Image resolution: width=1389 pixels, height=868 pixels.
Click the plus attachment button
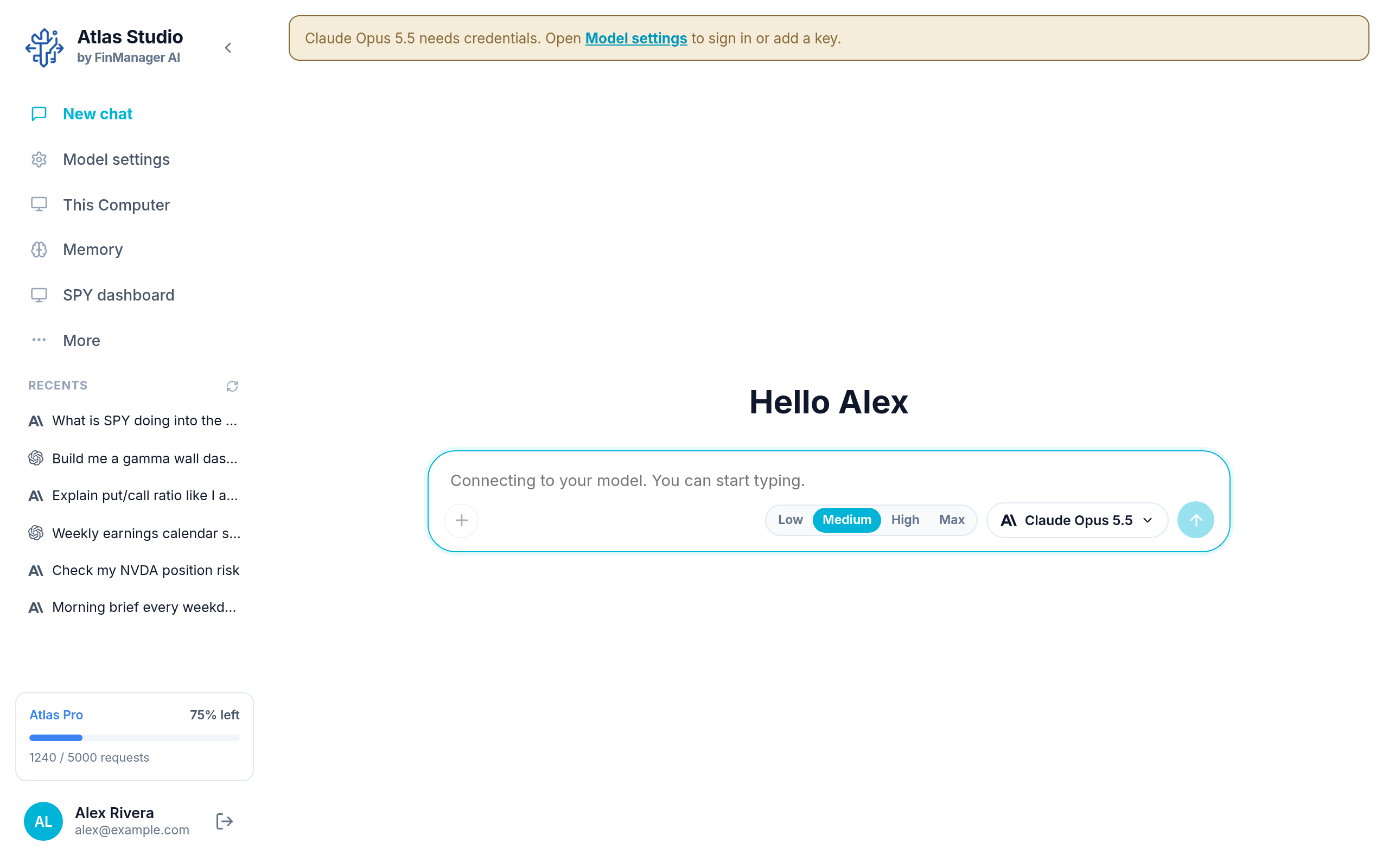pyautogui.click(x=462, y=520)
